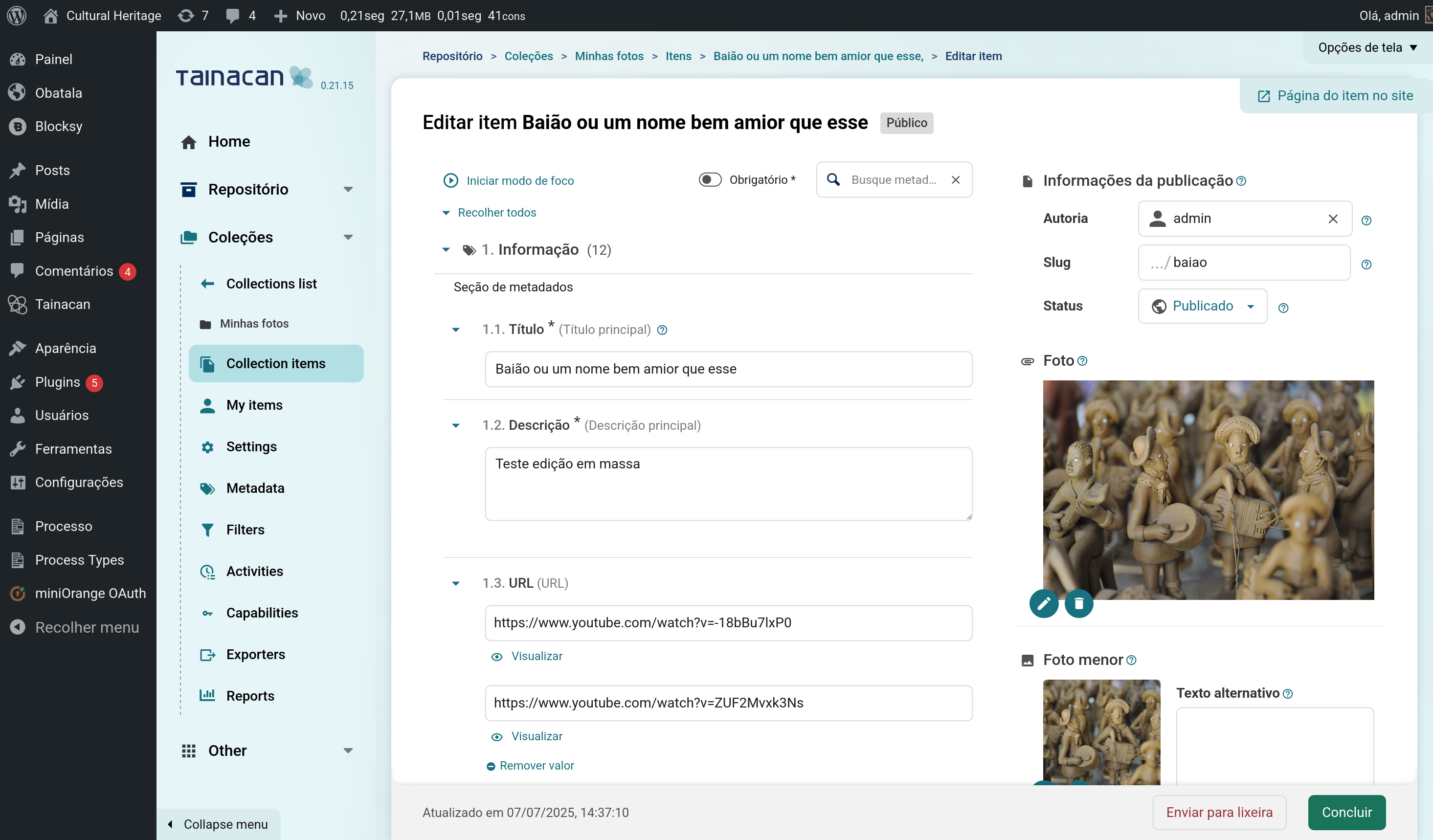The height and width of the screenshot is (840, 1433).
Task: Remove admin from Autoria field
Action: pos(1333,218)
